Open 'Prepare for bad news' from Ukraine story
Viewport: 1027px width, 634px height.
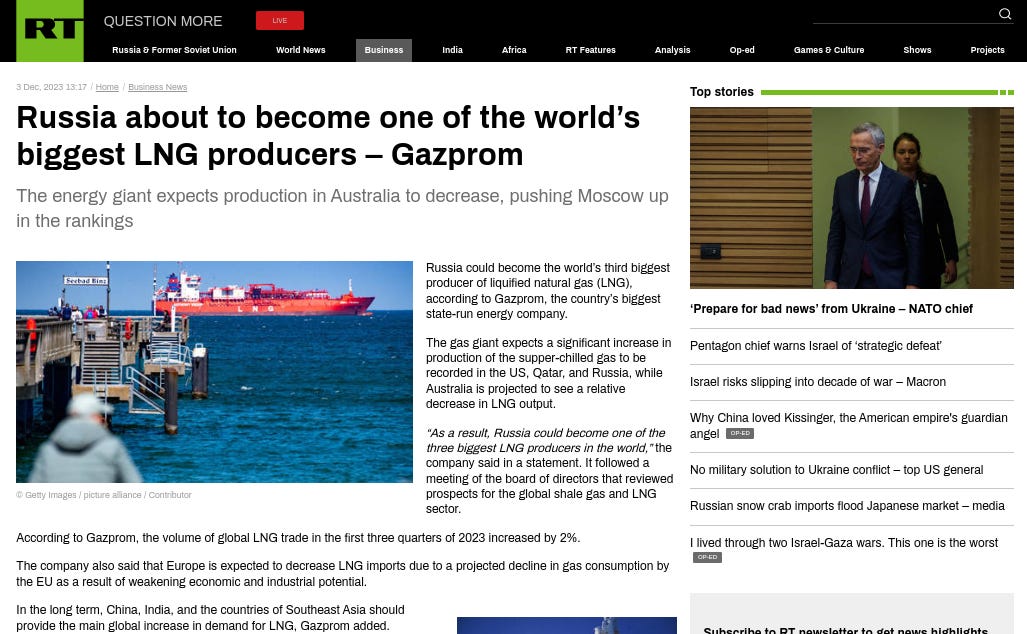831,308
